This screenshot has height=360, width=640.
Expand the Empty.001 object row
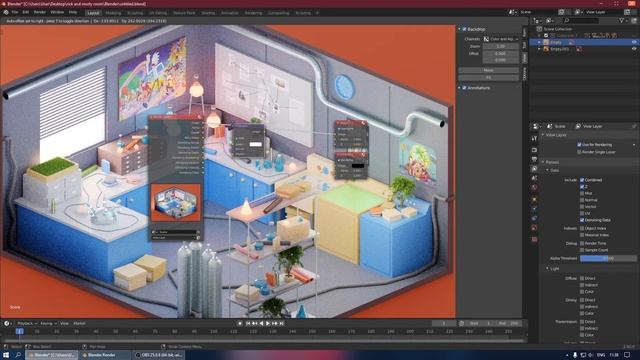pyautogui.click(x=540, y=49)
